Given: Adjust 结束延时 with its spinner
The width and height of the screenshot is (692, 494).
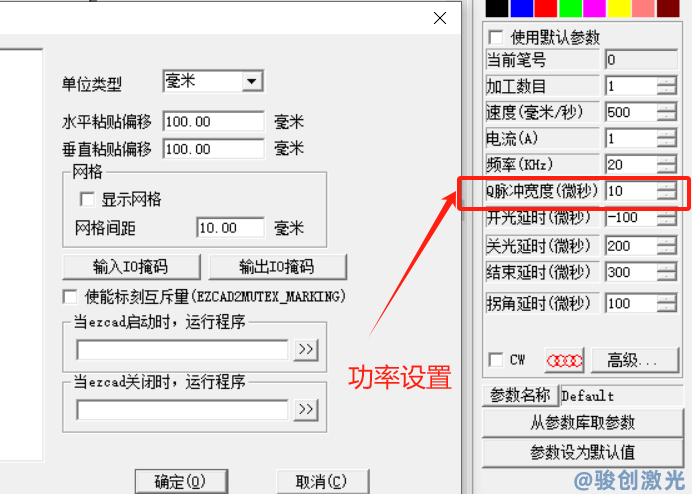Looking at the screenshot, I should click(x=667, y=272).
